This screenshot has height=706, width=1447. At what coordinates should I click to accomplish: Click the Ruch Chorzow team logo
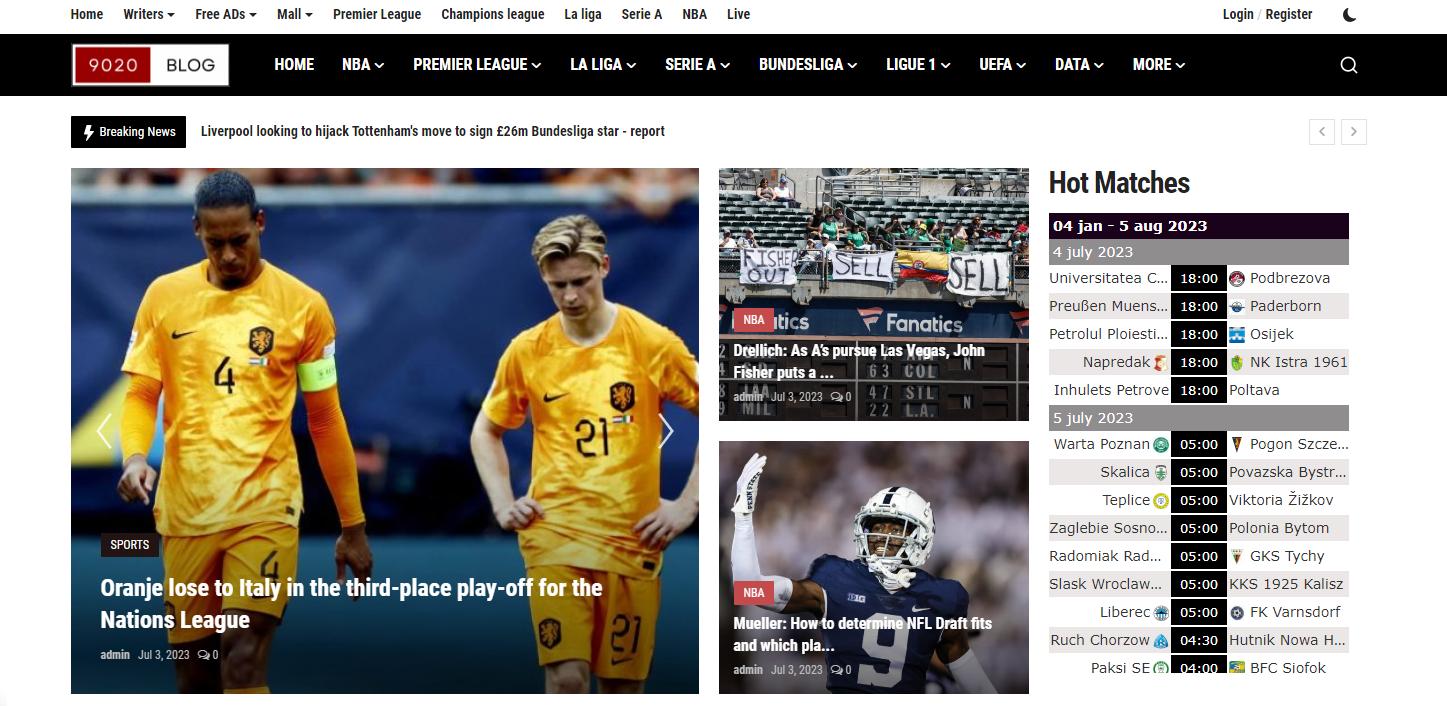(1161, 640)
